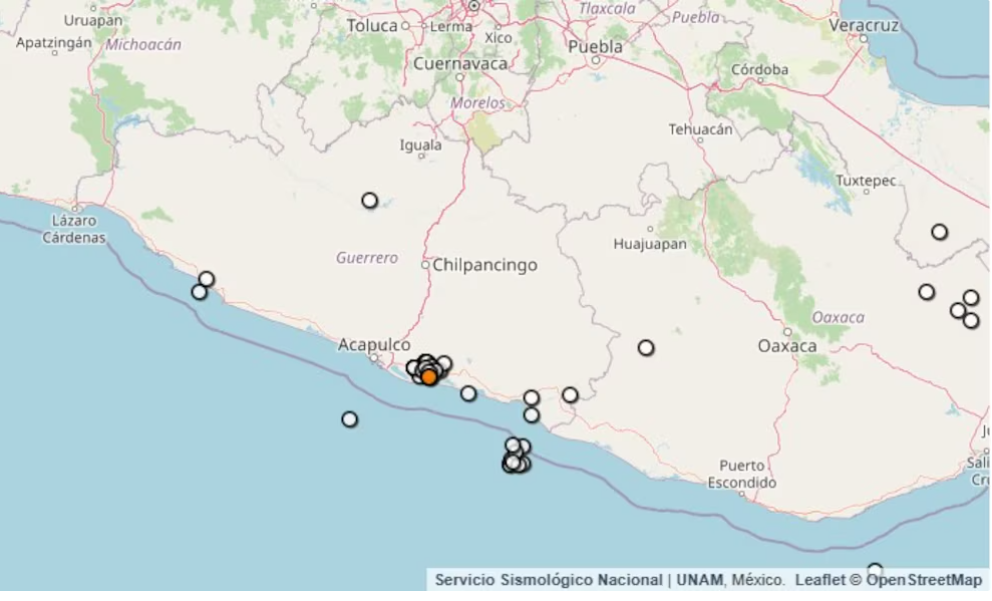Click the upper marker southeast of Lázaro Cárdenas
This screenshot has height=601, width=992.
pyautogui.click(x=206, y=279)
